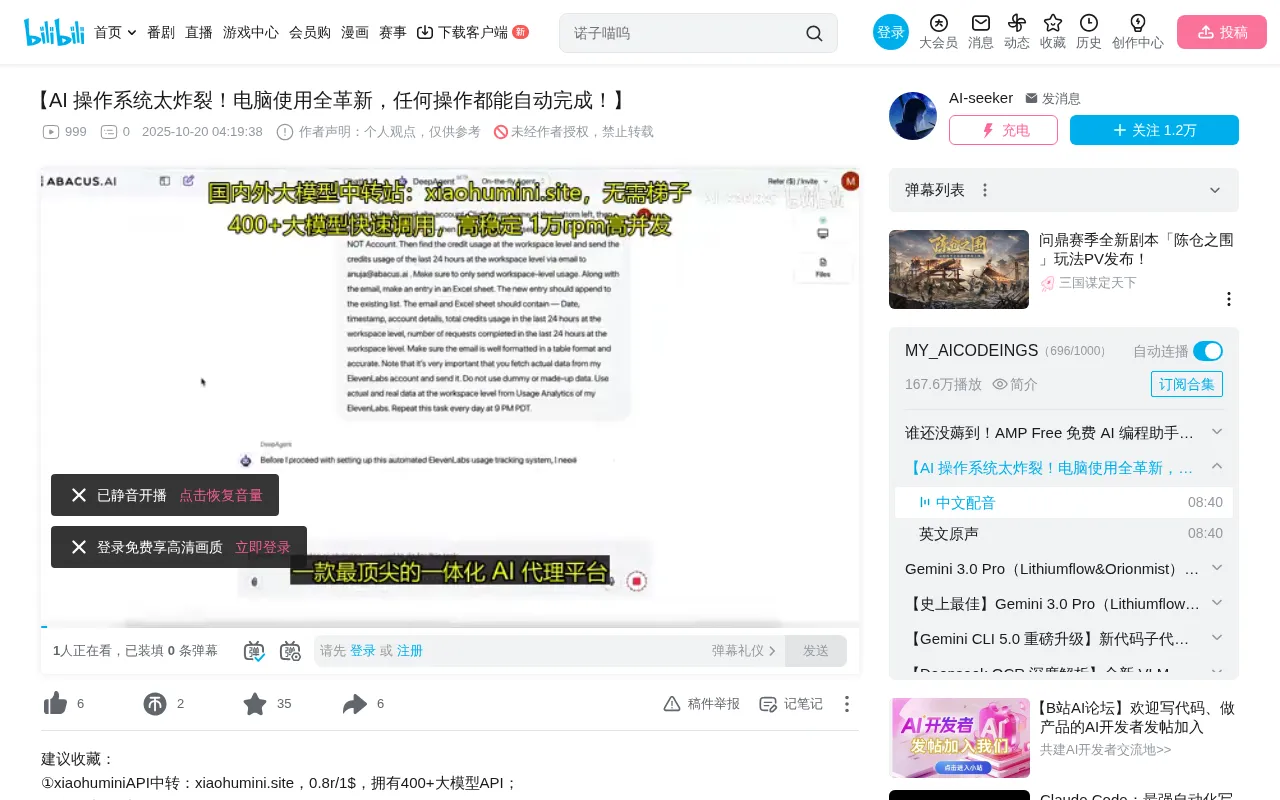
Task: Toggle danmaku display on the player
Action: point(255,651)
